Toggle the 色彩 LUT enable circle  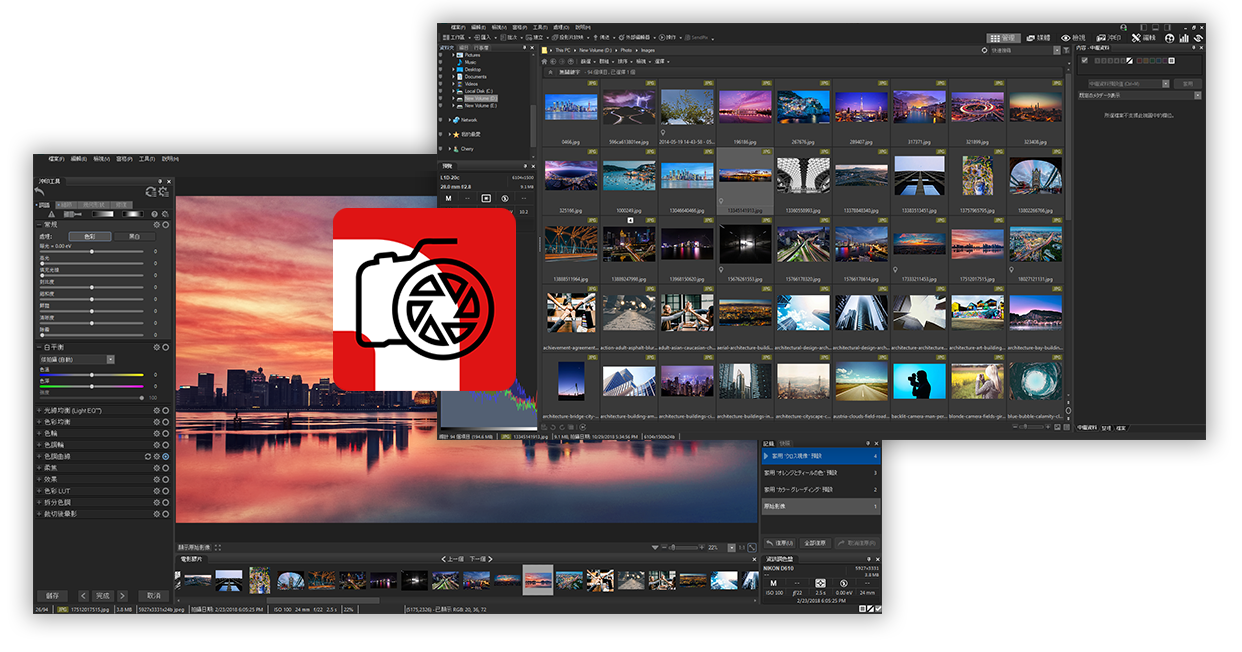165,490
